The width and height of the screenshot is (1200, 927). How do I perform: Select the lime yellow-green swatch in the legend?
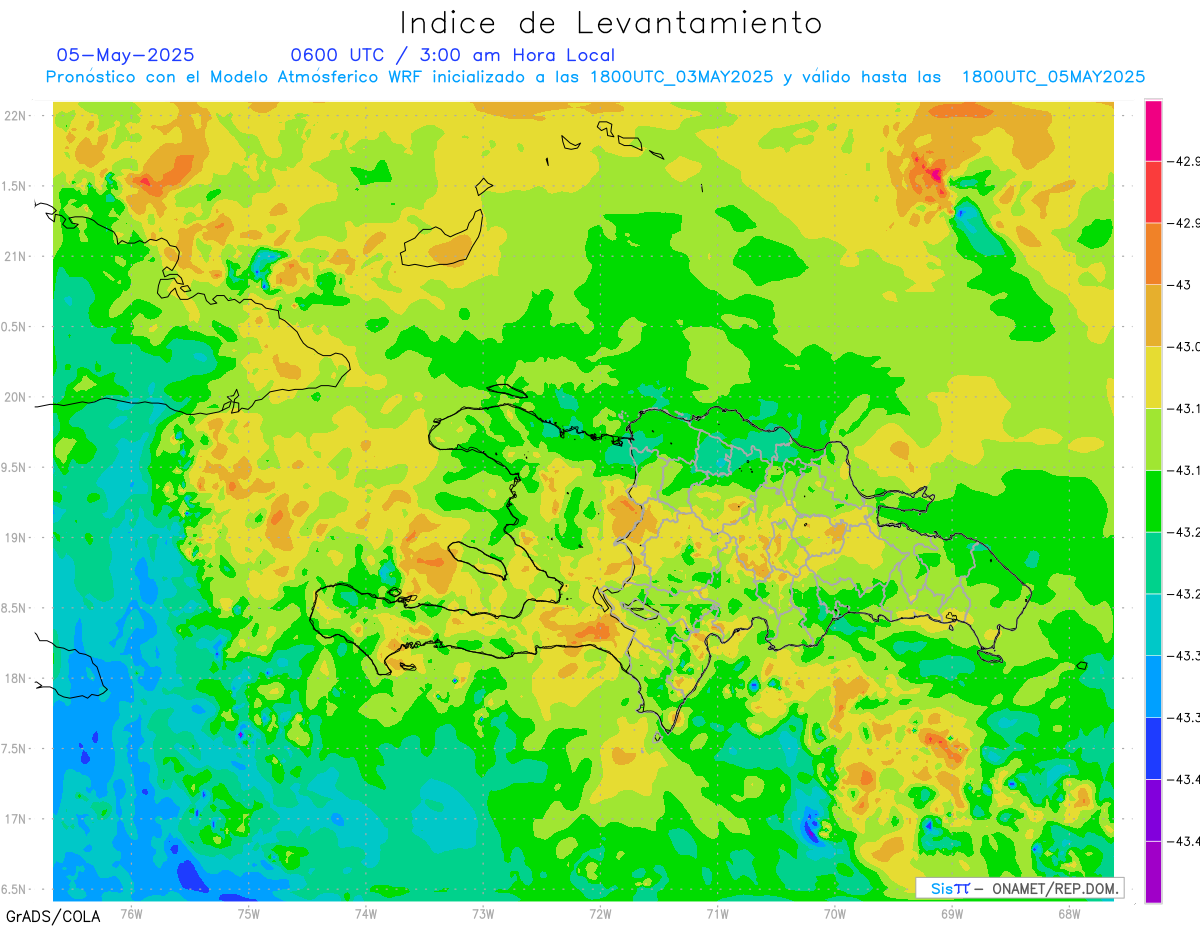1153,439
